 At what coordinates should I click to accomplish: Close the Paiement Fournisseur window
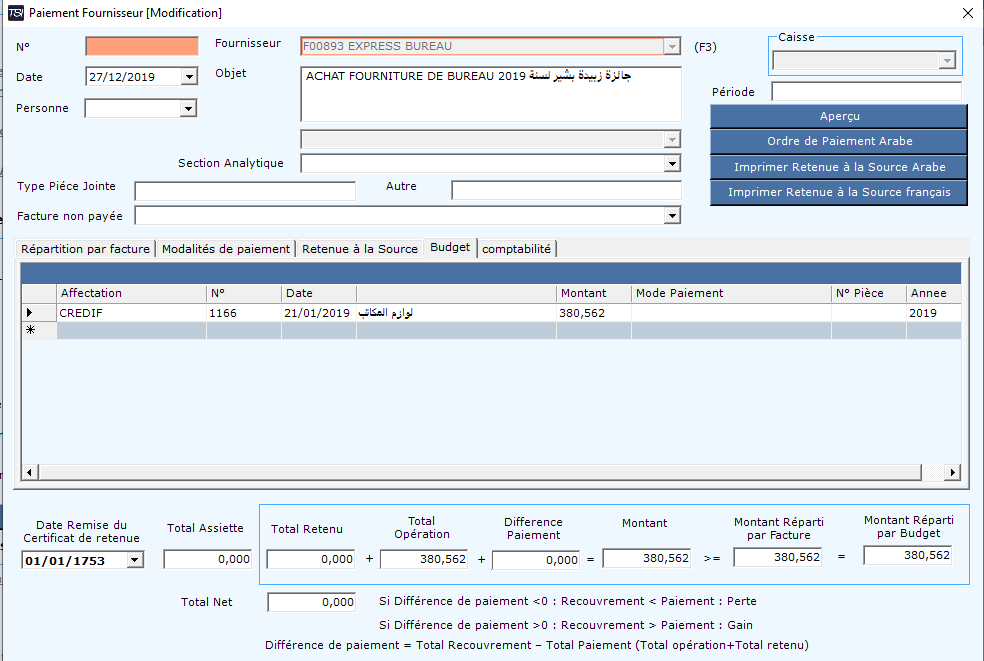[x=968, y=13]
